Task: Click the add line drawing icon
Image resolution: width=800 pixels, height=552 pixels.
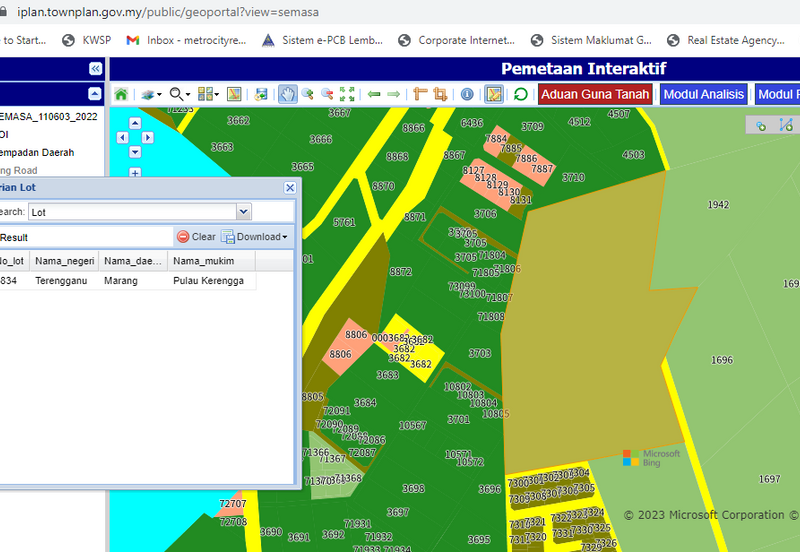Action: (786, 125)
